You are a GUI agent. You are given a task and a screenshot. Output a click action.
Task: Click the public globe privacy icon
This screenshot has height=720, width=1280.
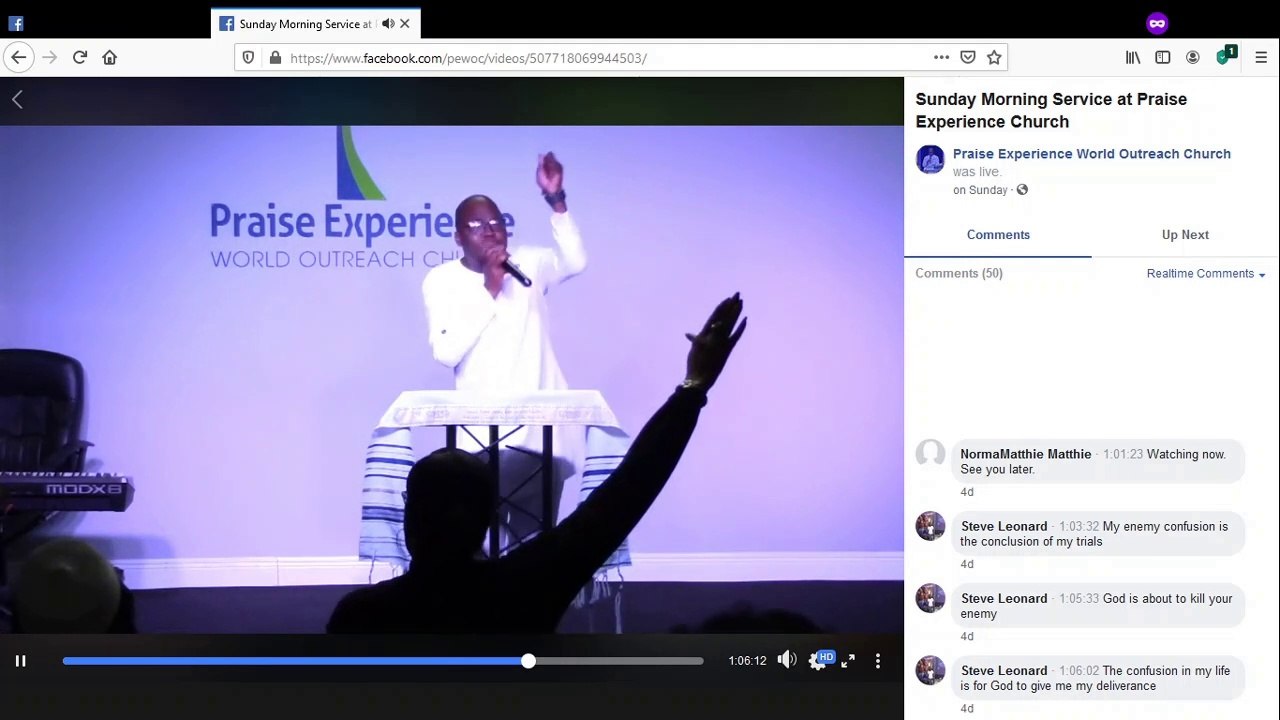coord(1022,190)
